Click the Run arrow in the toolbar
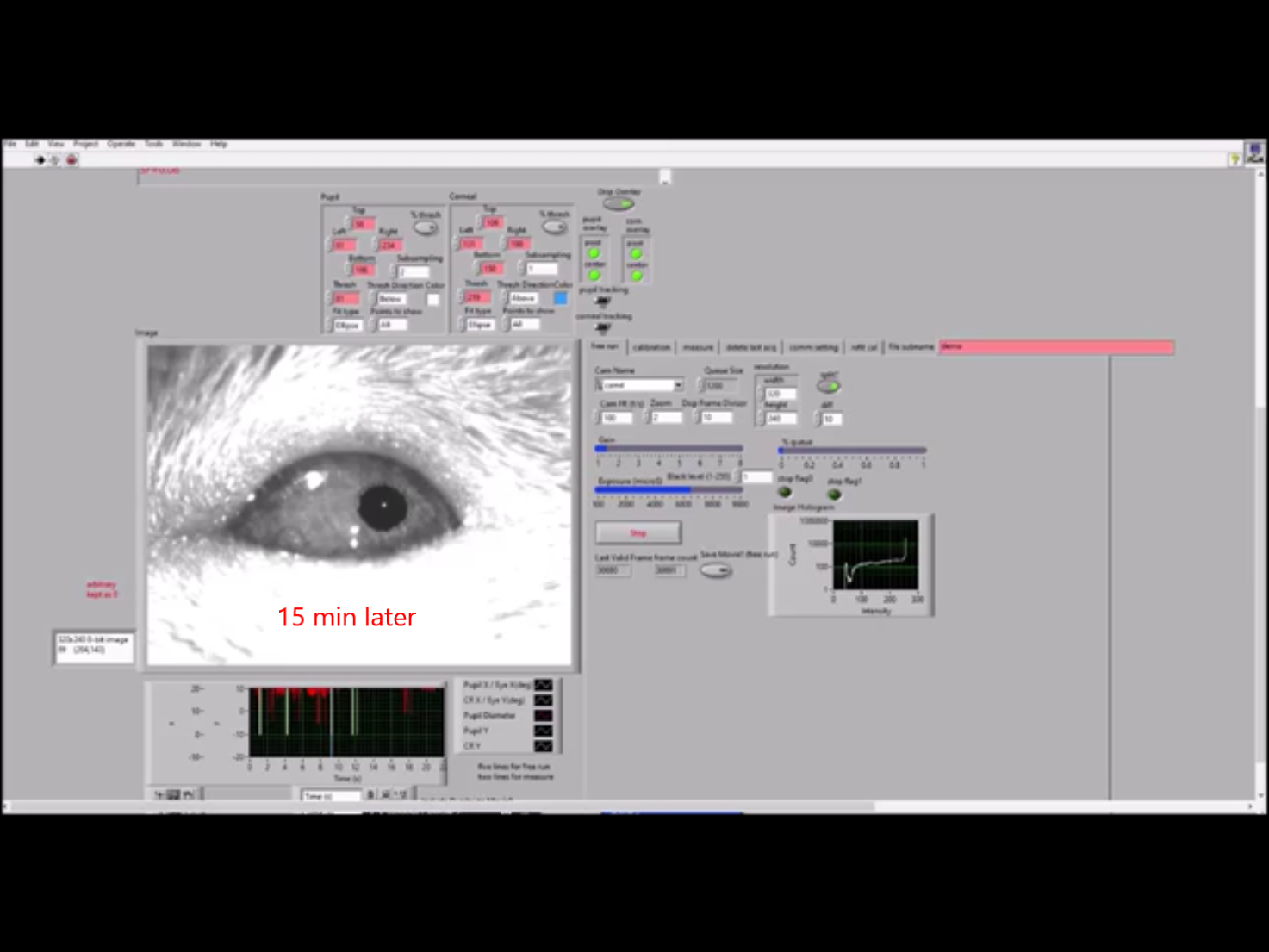The width and height of the screenshot is (1269, 952). tap(40, 160)
